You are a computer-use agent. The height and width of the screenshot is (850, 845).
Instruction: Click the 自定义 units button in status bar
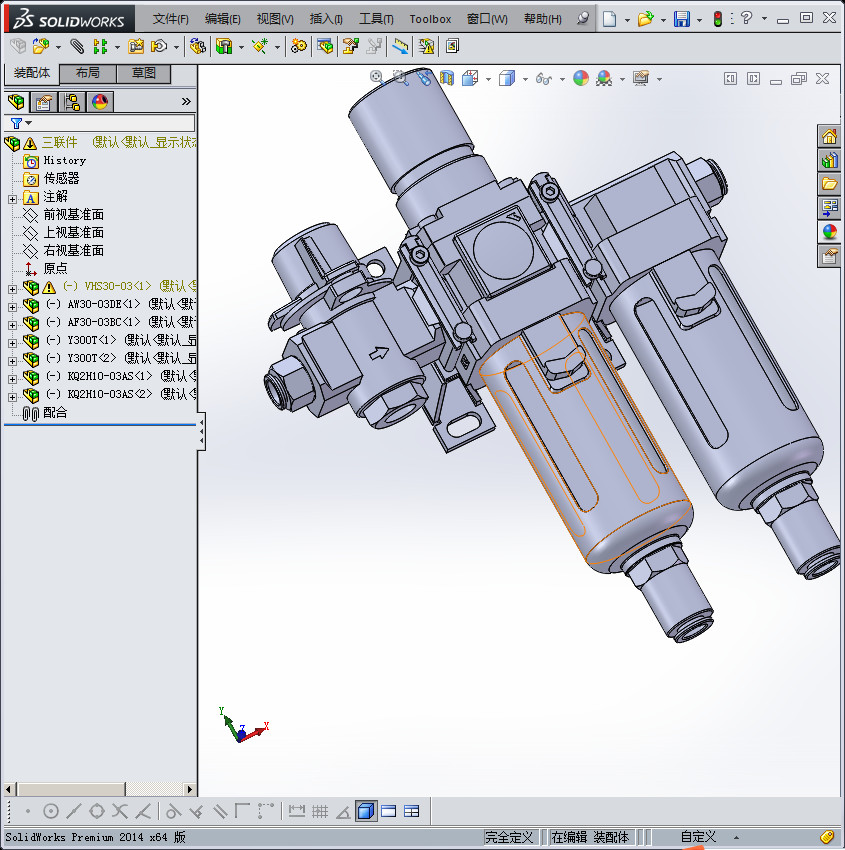[698, 837]
